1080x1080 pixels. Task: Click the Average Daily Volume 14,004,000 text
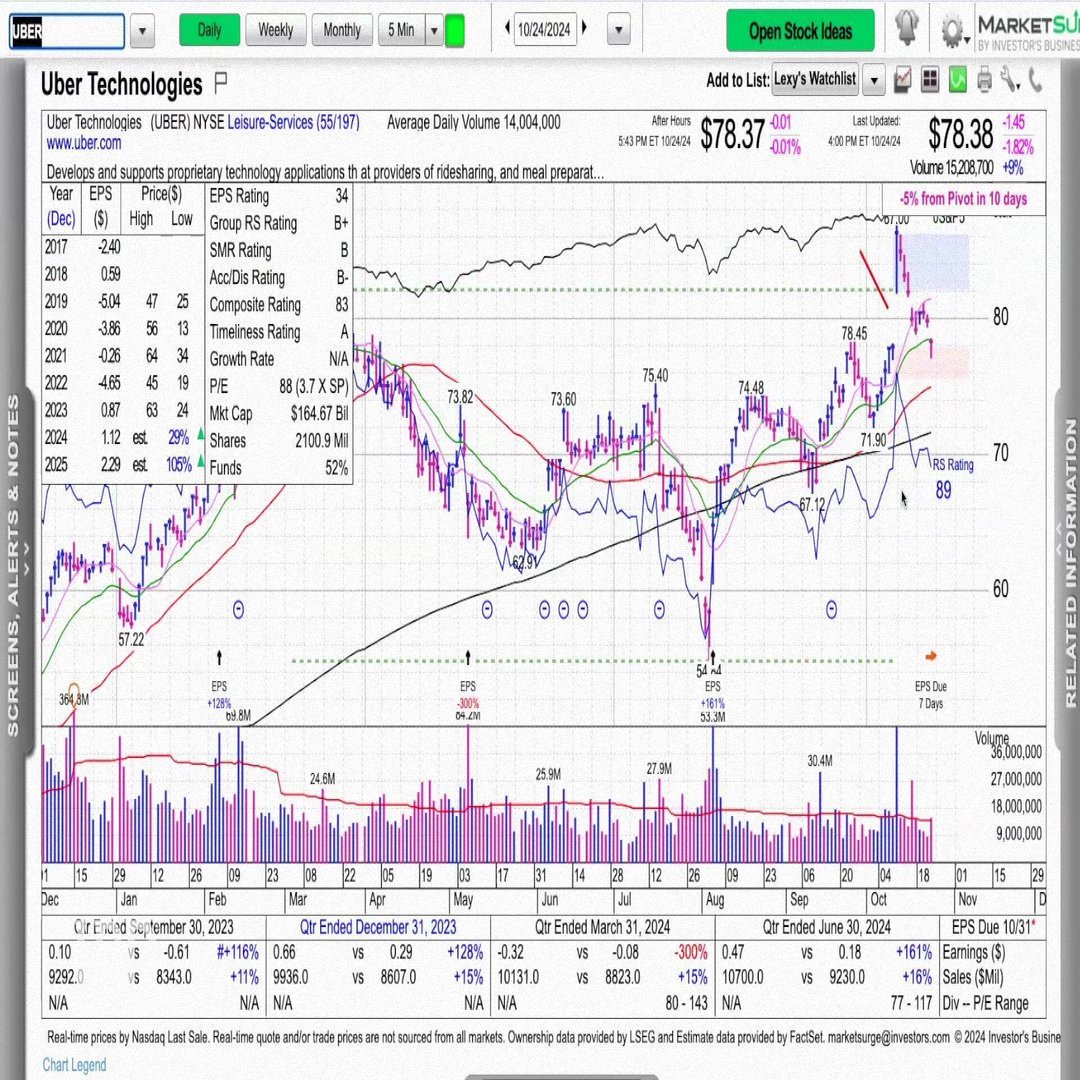[473, 123]
